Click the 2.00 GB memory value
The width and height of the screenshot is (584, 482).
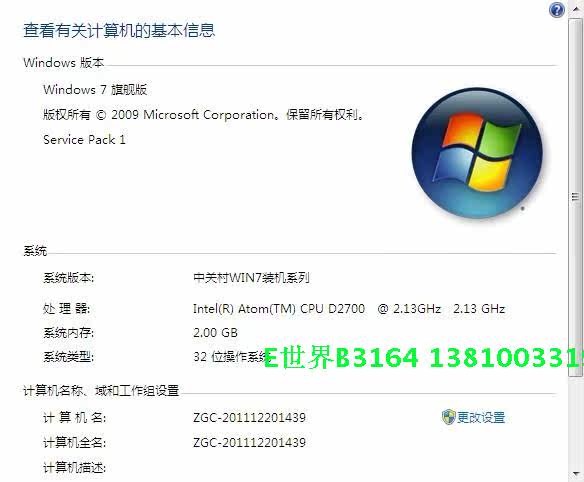coord(215,333)
